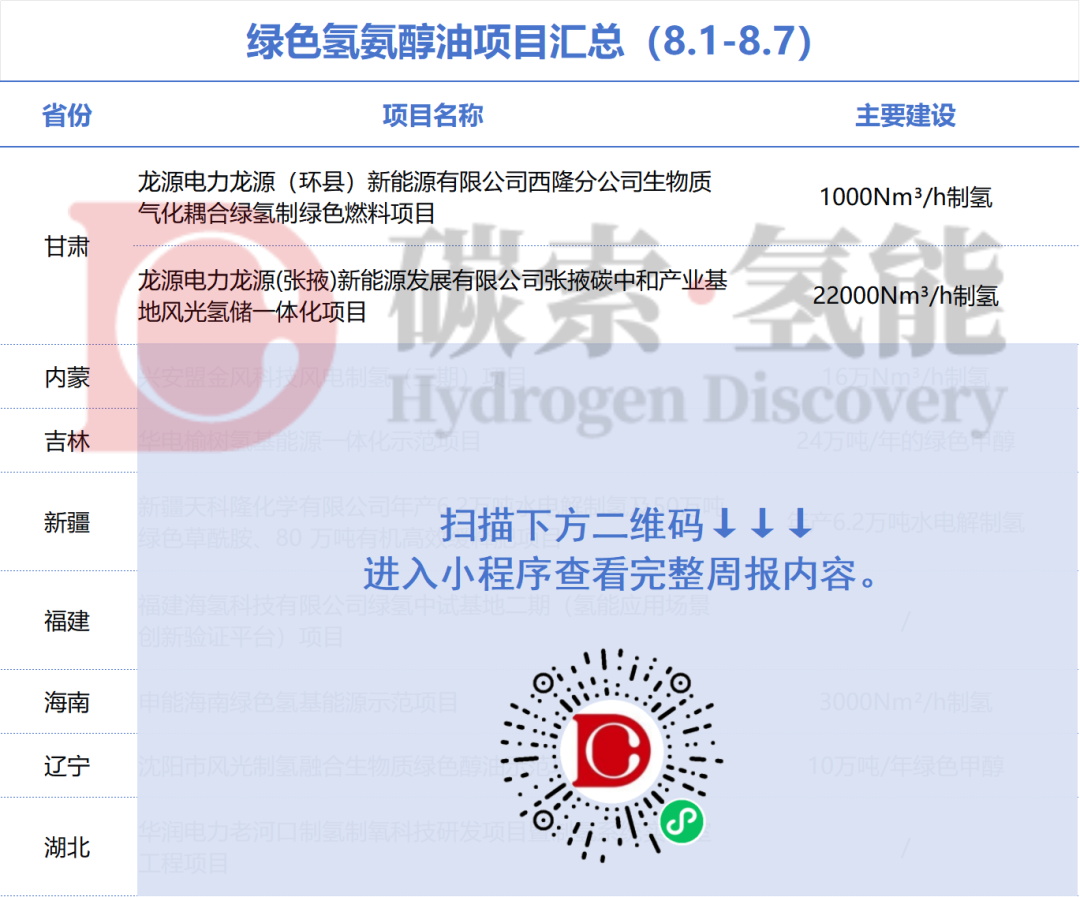Click the 项目名称 column header

[433, 116]
